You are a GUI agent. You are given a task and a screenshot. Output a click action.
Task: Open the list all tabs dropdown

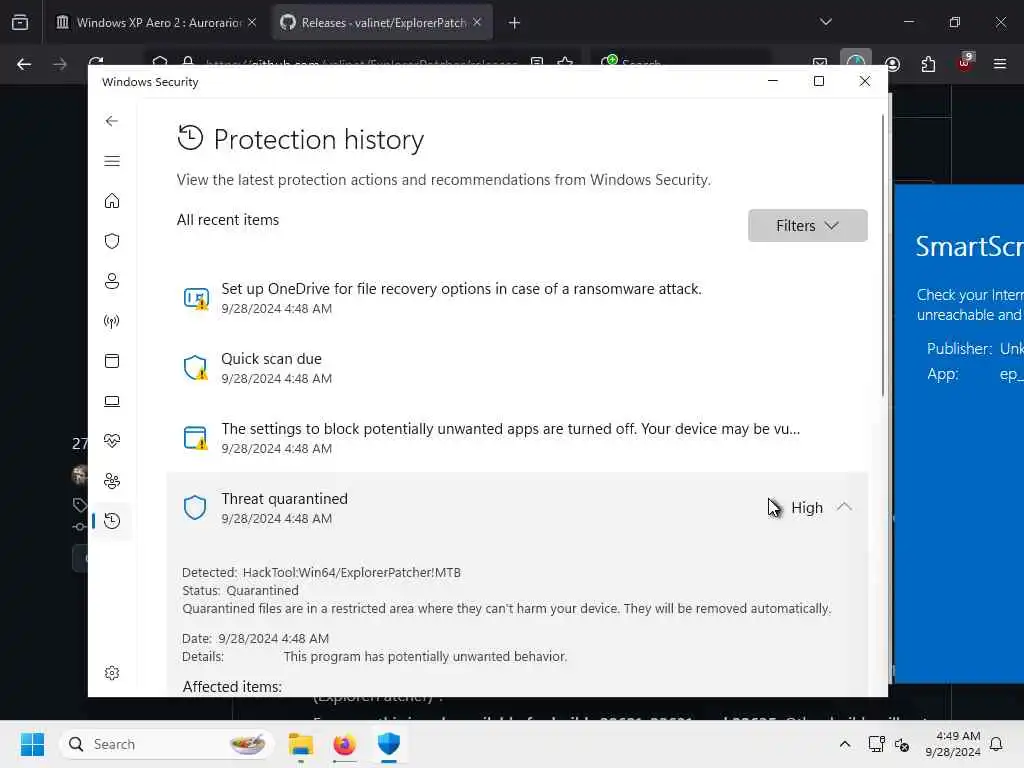click(825, 22)
